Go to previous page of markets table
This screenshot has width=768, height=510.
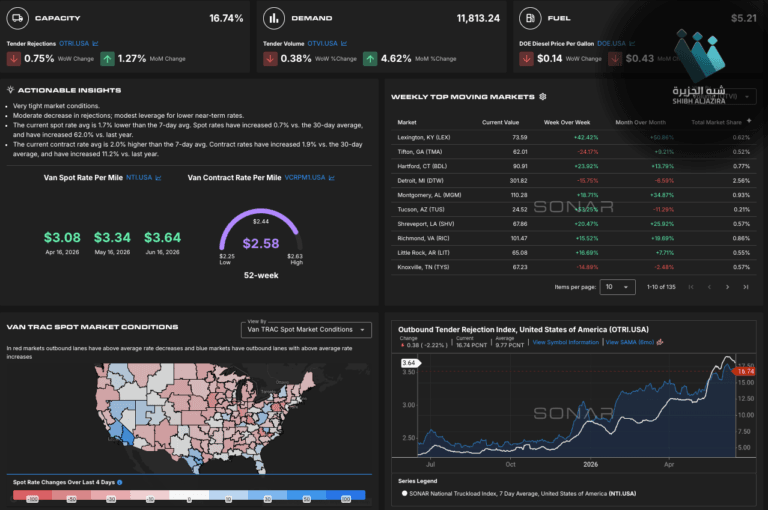709,287
